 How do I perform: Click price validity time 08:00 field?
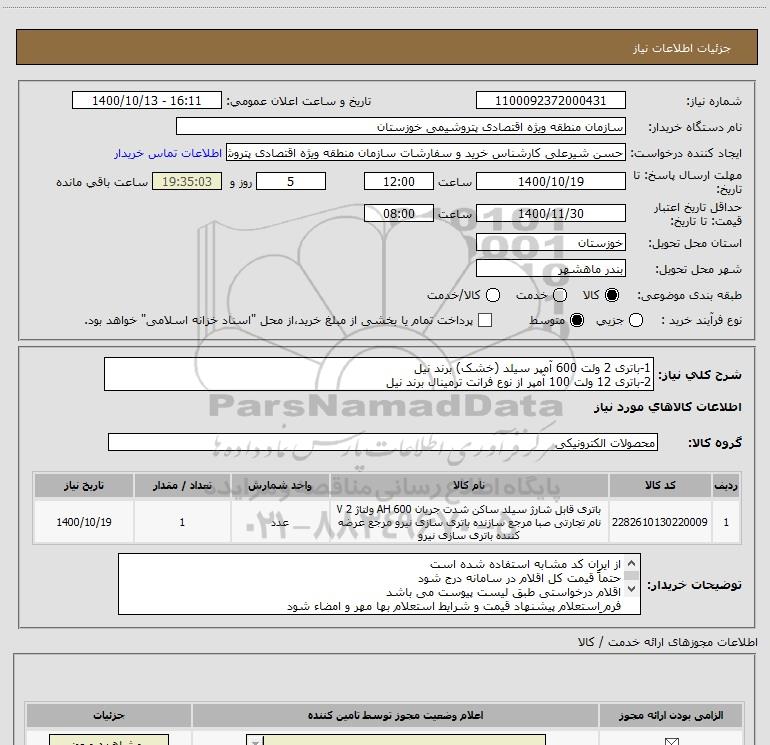(399, 214)
